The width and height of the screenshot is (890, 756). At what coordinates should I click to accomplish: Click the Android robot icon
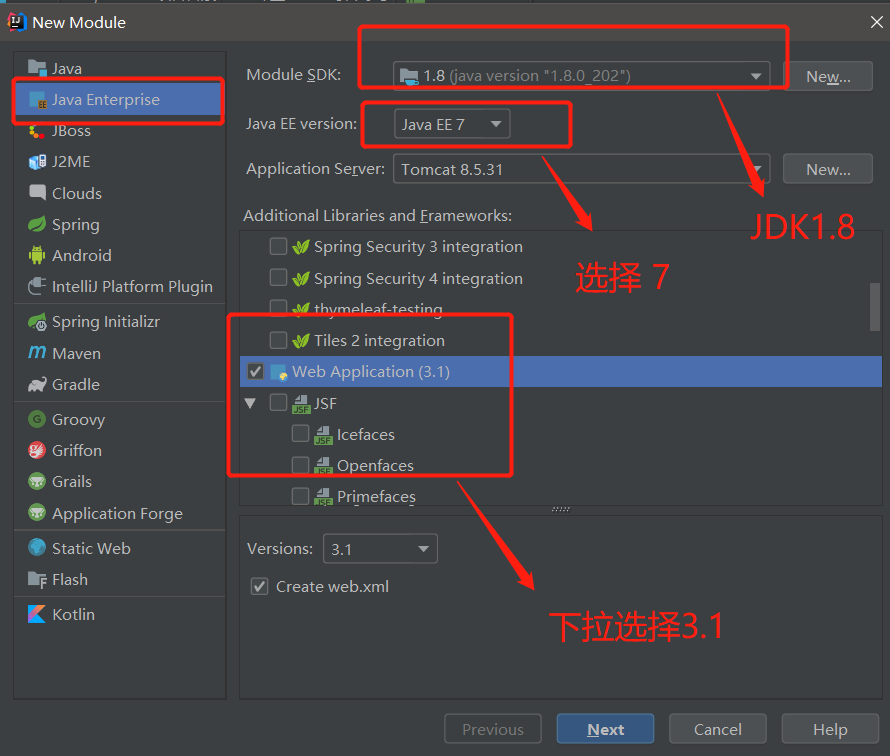click(x=37, y=255)
